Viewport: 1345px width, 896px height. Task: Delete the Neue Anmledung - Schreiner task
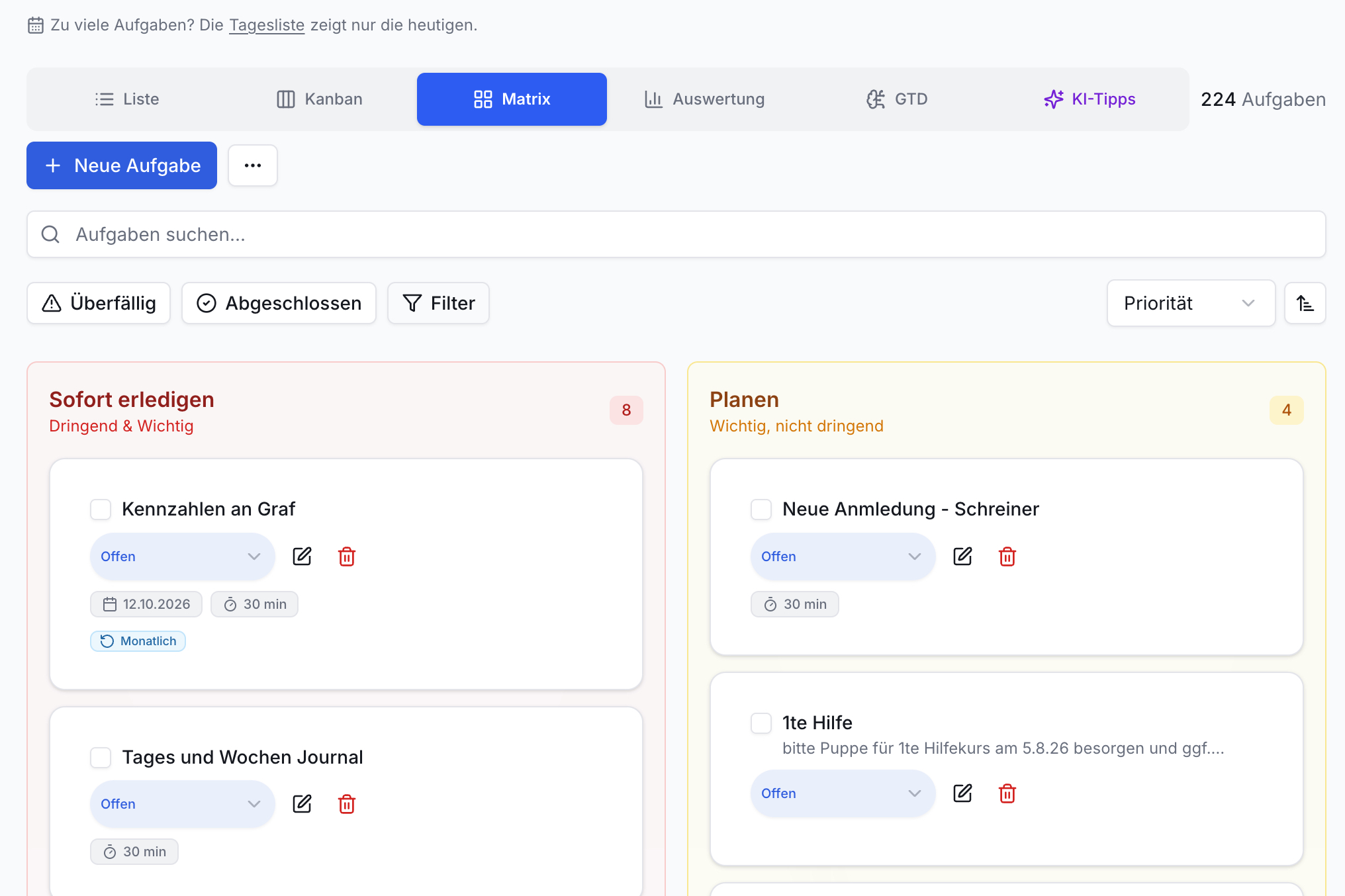pyautogui.click(x=1007, y=557)
